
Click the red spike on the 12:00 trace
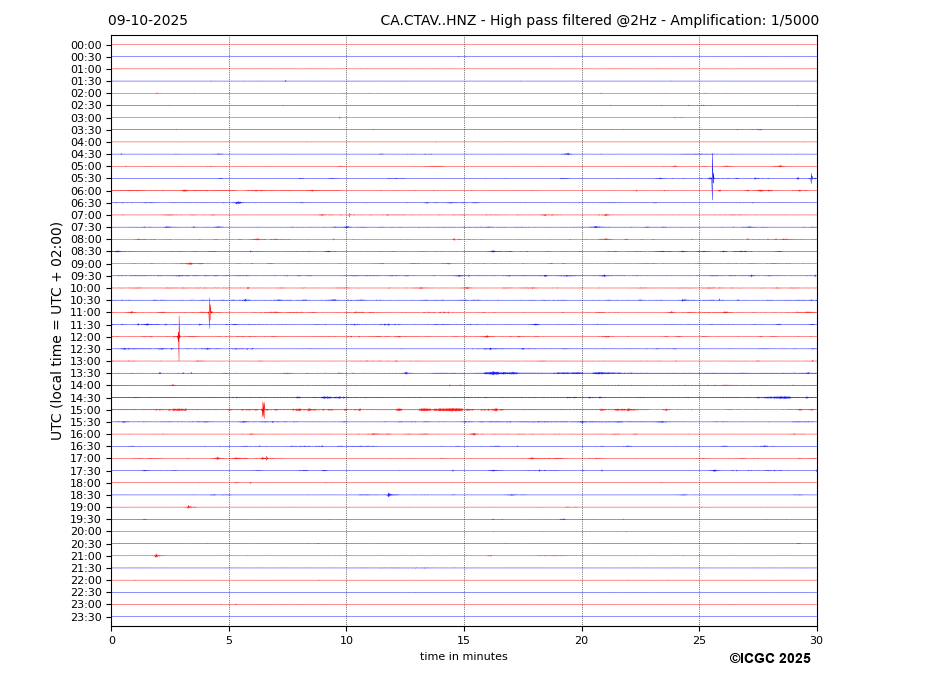pos(179,337)
